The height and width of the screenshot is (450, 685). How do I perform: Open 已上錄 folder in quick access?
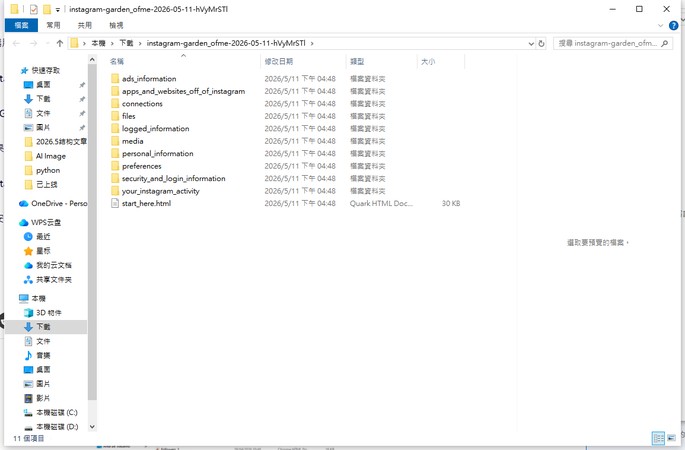click(x=41, y=184)
